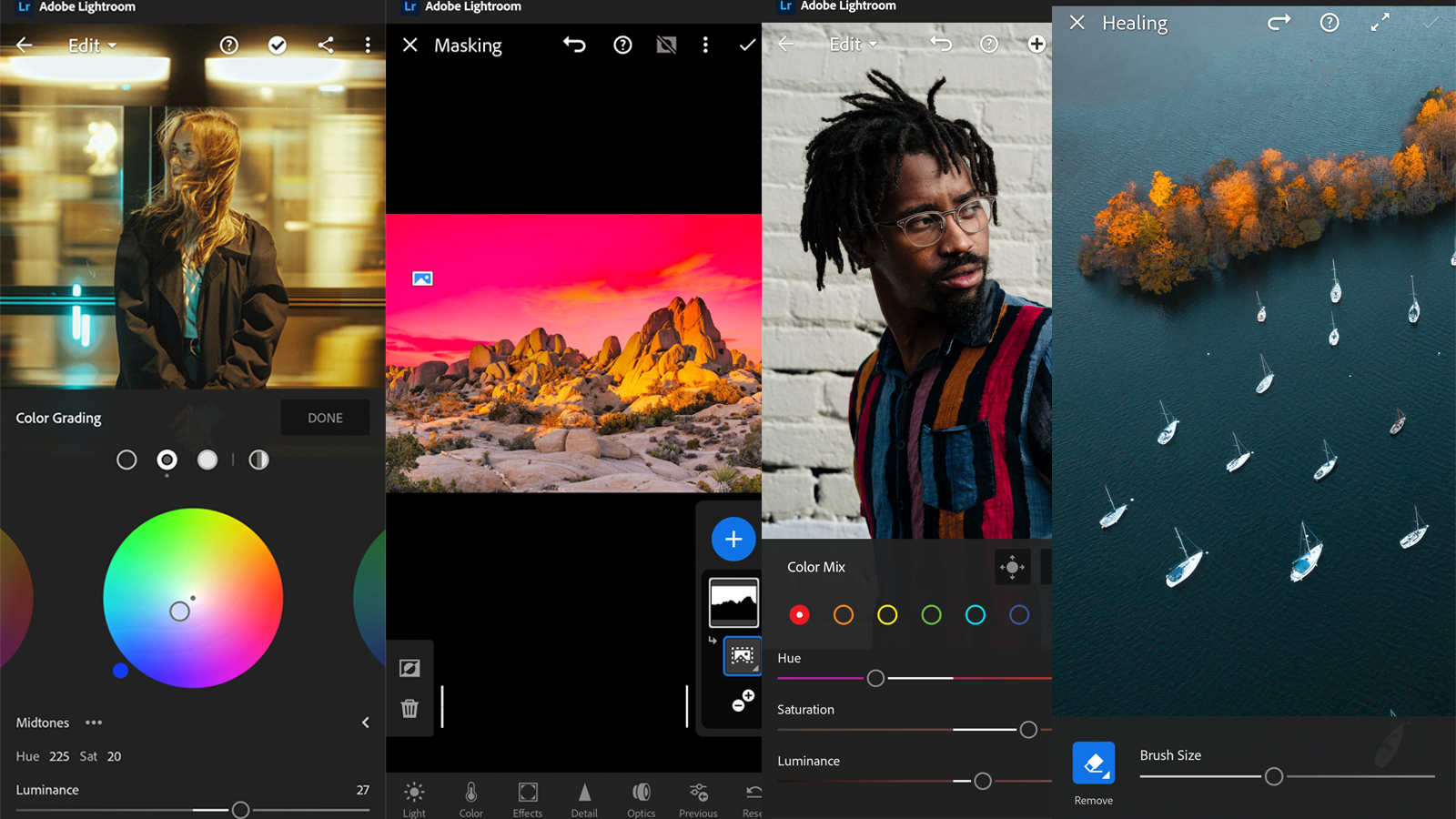Open the Effects tab in bottom bar
Screen dimensions: 1456x819
pyautogui.click(x=528, y=799)
